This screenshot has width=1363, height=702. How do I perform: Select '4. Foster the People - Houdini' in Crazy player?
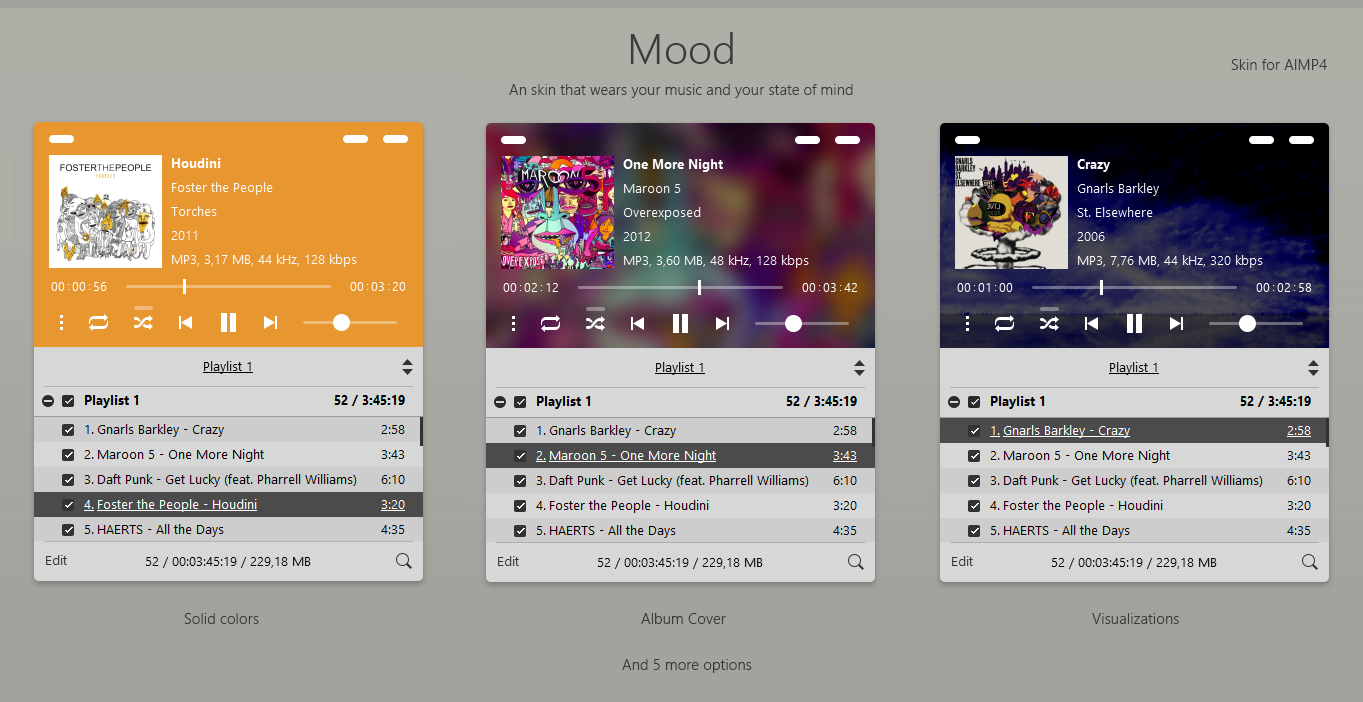tap(1134, 506)
